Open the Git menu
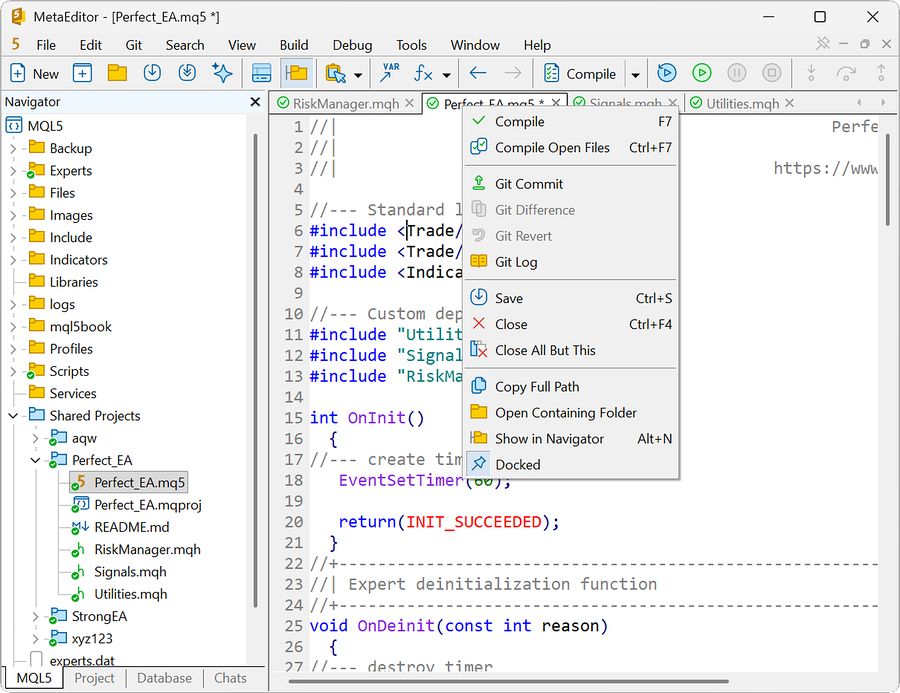This screenshot has height=693, width=900. (134, 45)
